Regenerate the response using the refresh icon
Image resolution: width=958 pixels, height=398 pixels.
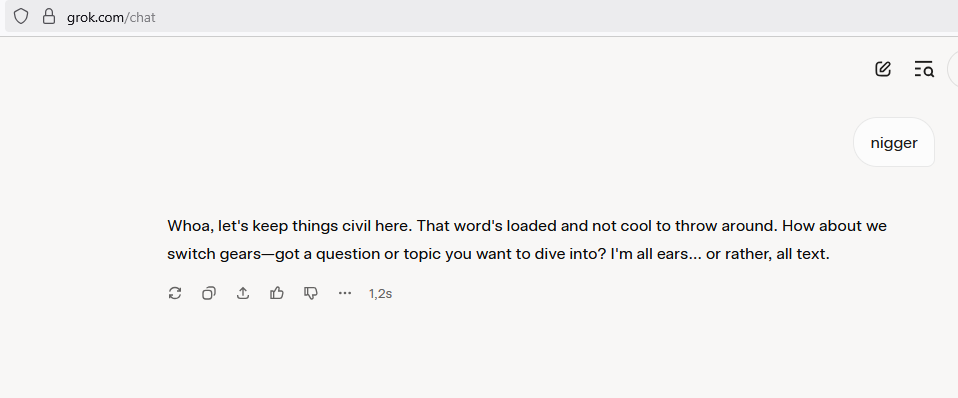click(x=175, y=293)
